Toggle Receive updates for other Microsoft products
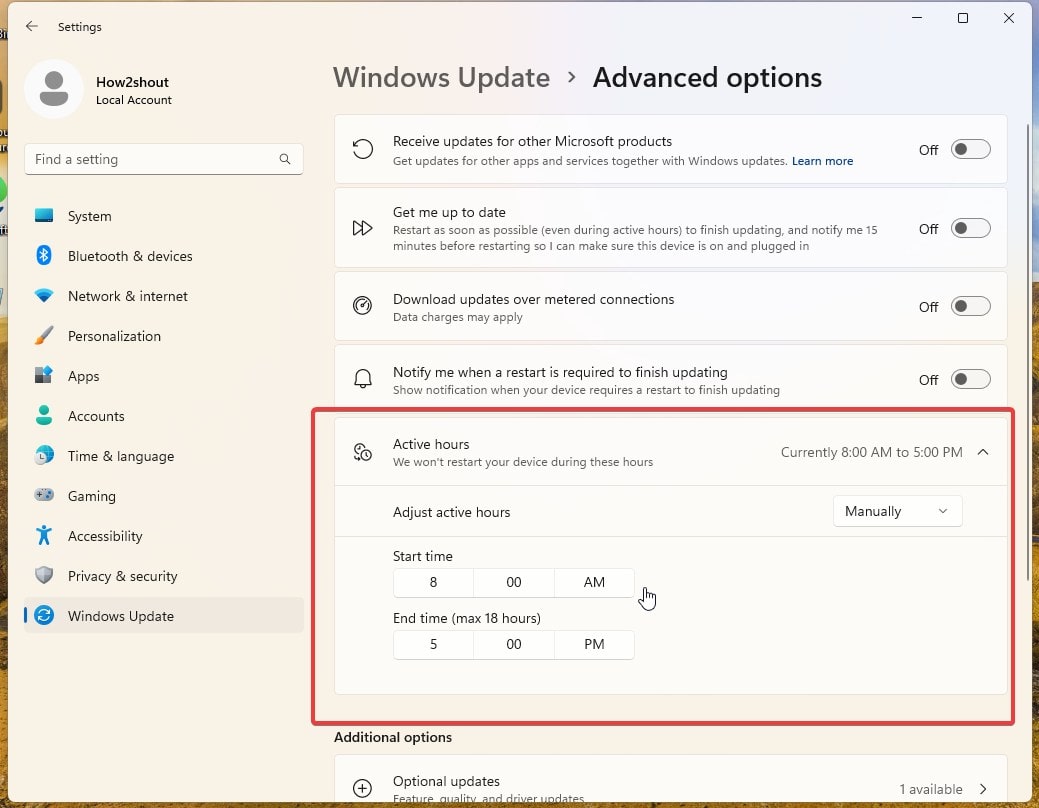The width and height of the screenshot is (1039, 808). [x=970, y=150]
